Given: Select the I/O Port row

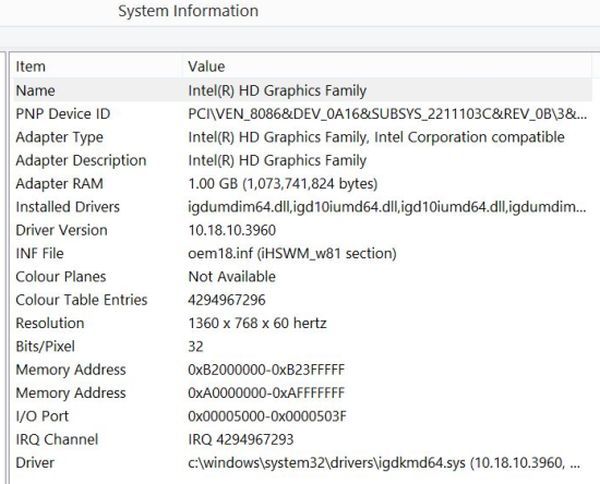Looking at the screenshot, I should (x=302, y=416).
